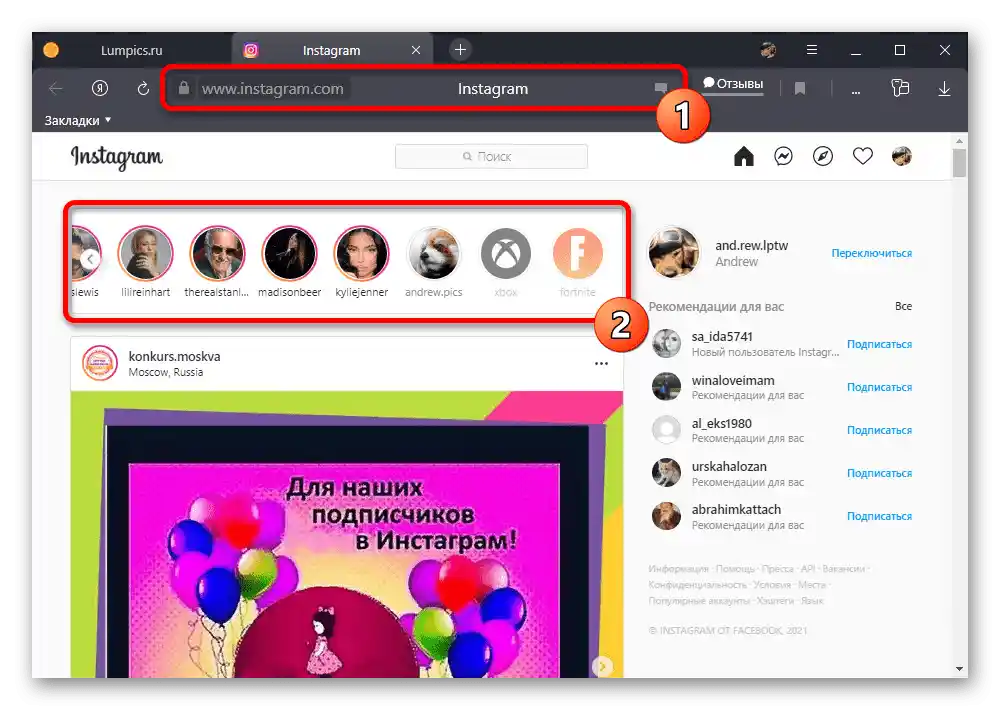The image size is (1000, 710).
Task: Close the Instagram tab
Action: [416, 50]
